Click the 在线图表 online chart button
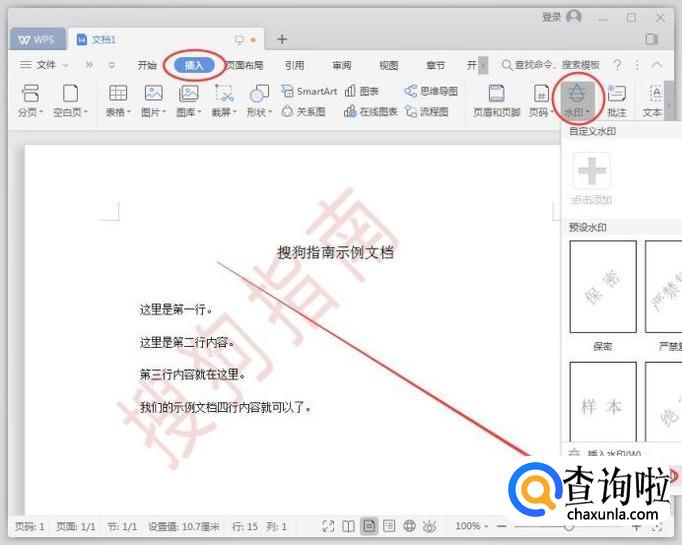 click(x=371, y=112)
